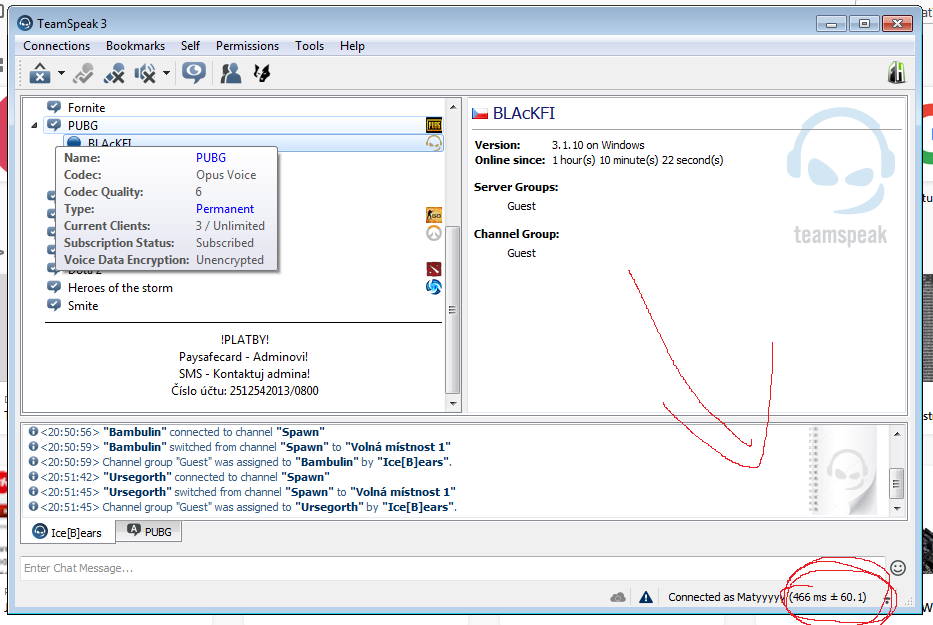Viewport: 933px width, 625px height.
Task: Open the Permissions menu
Action: [248, 46]
